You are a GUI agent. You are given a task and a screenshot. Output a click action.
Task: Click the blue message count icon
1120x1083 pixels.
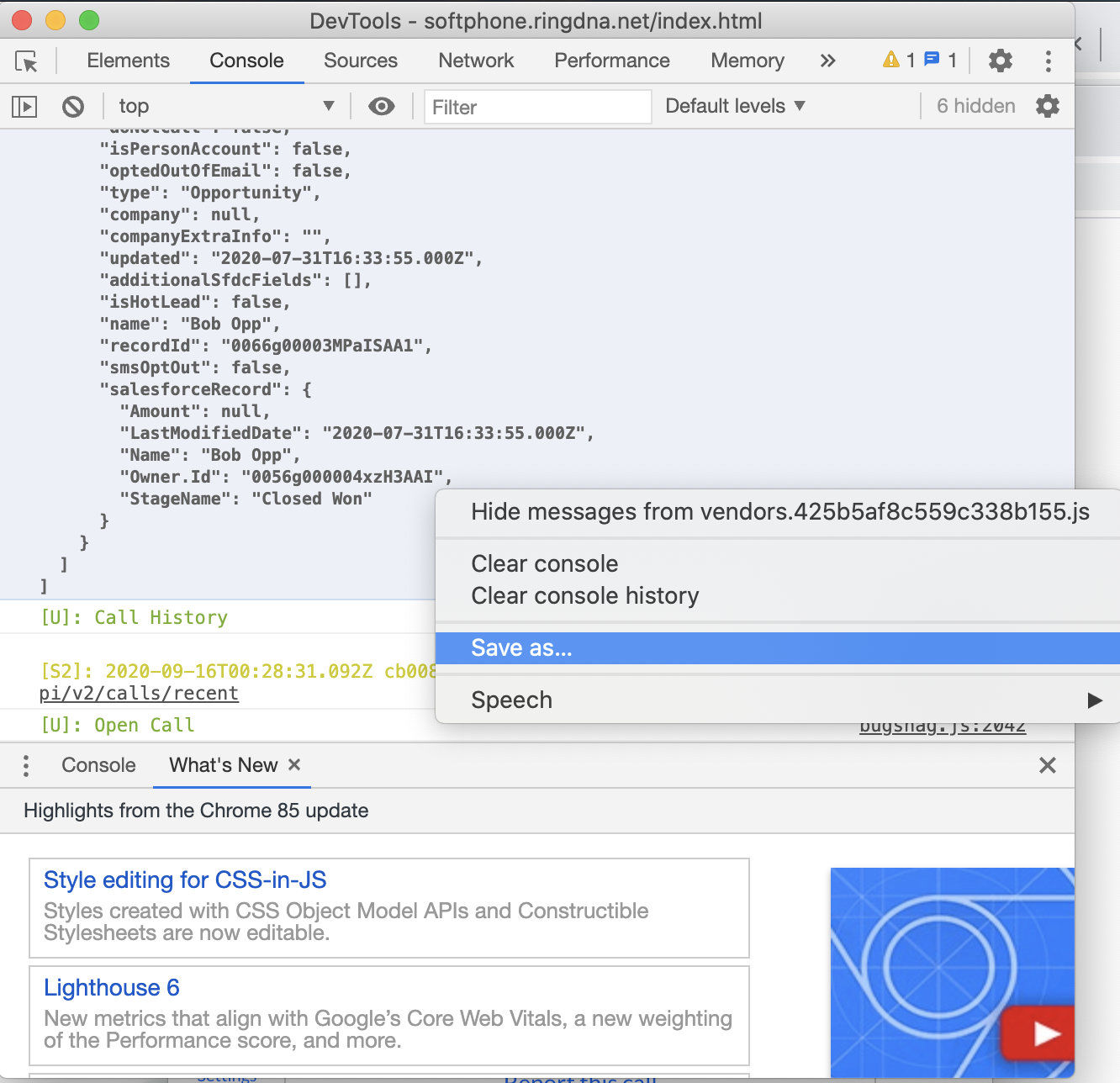(x=932, y=60)
